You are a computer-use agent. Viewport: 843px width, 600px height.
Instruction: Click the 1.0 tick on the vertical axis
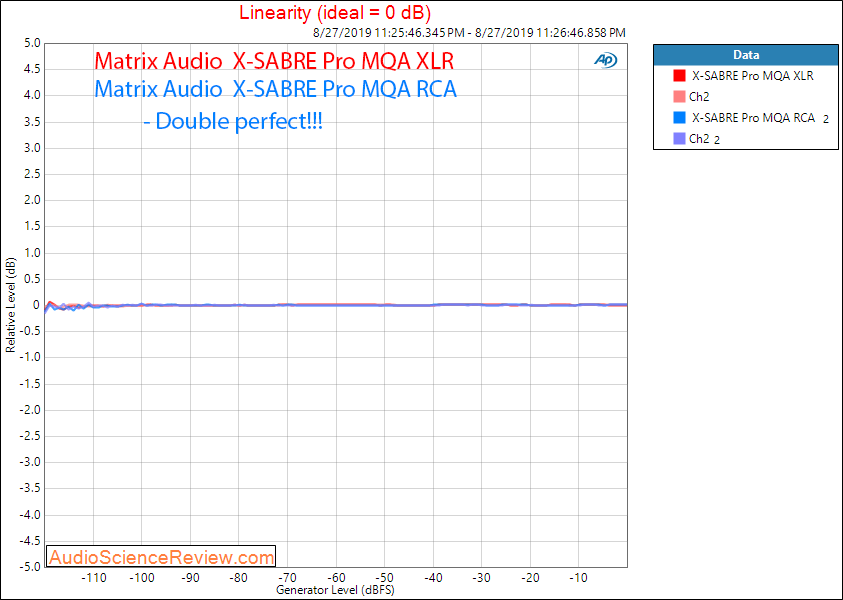click(32, 253)
